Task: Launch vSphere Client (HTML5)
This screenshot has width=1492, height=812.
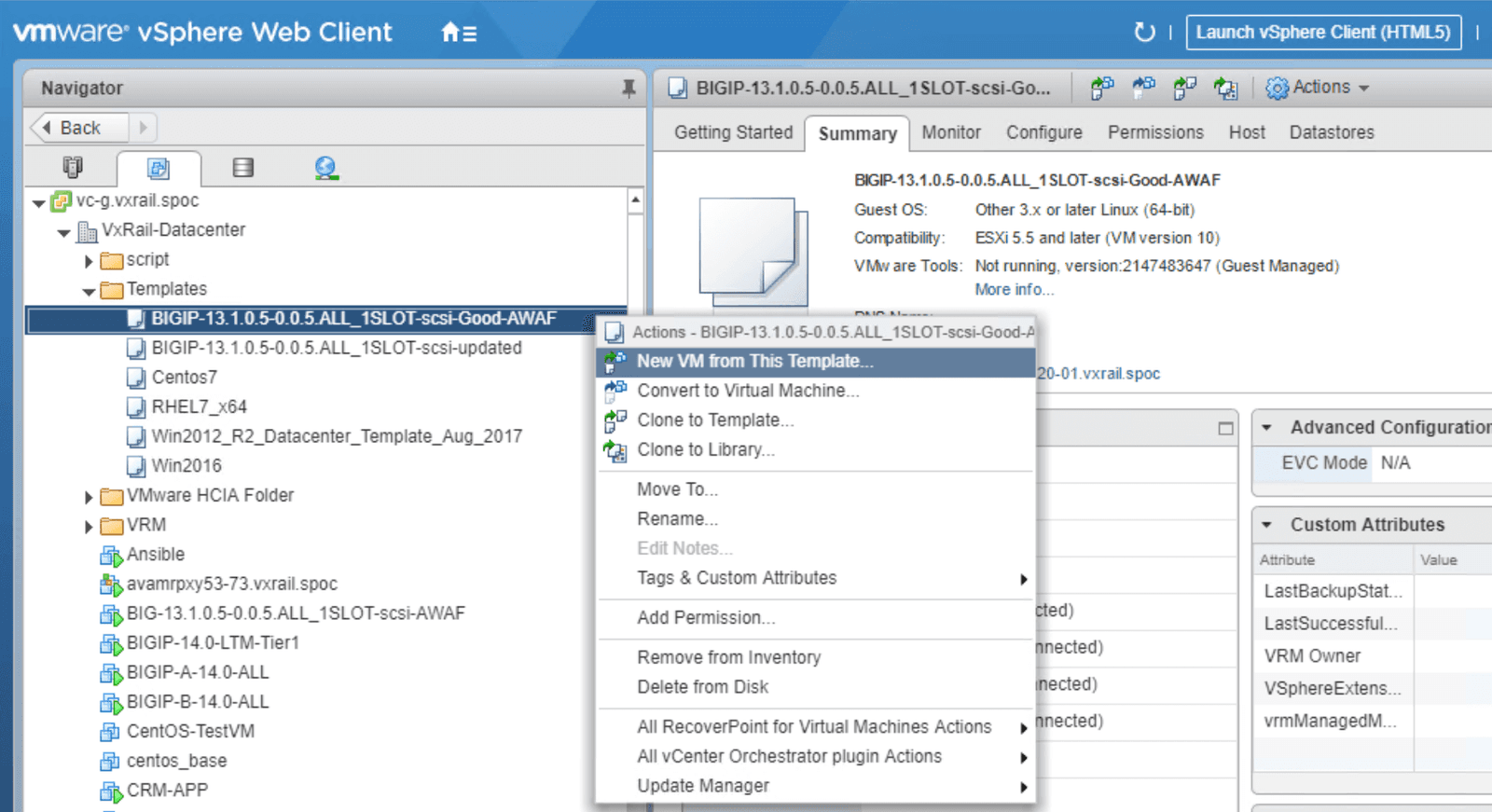Action: pyautogui.click(x=1322, y=33)
